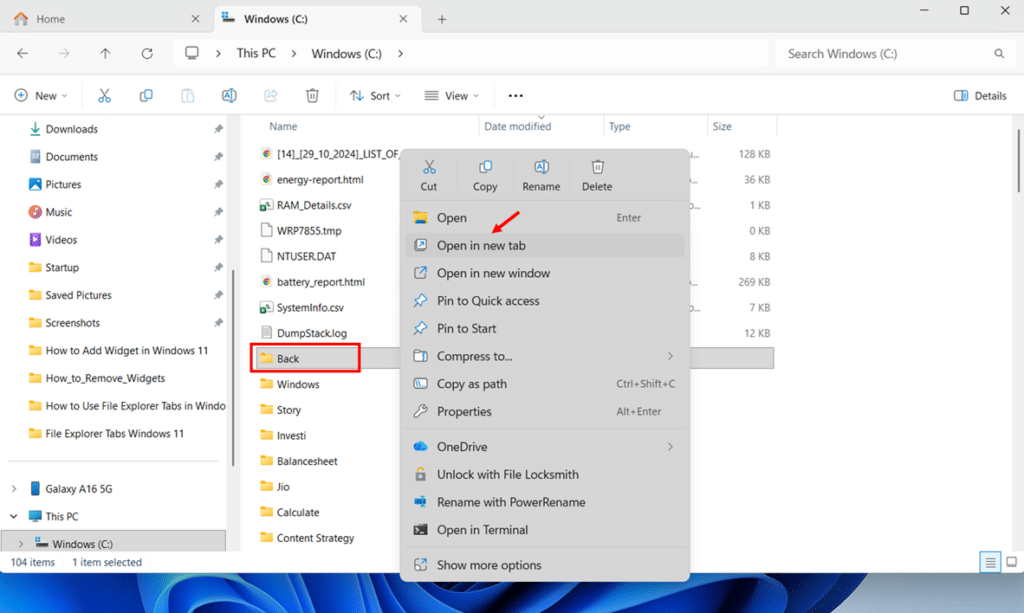Open Pictures in the sidebar
The height and width of the screenshot is (613, 1024).
pyautogui.click(x=63, y=185)
